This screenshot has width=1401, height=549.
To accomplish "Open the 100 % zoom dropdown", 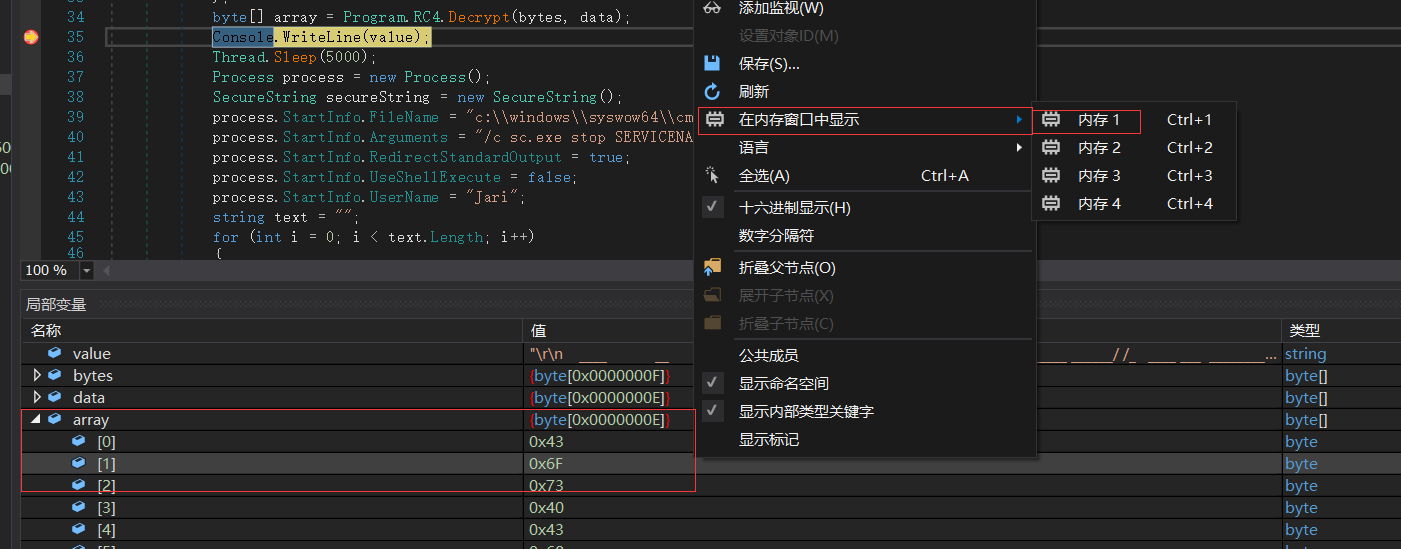I will click(86, 271).
